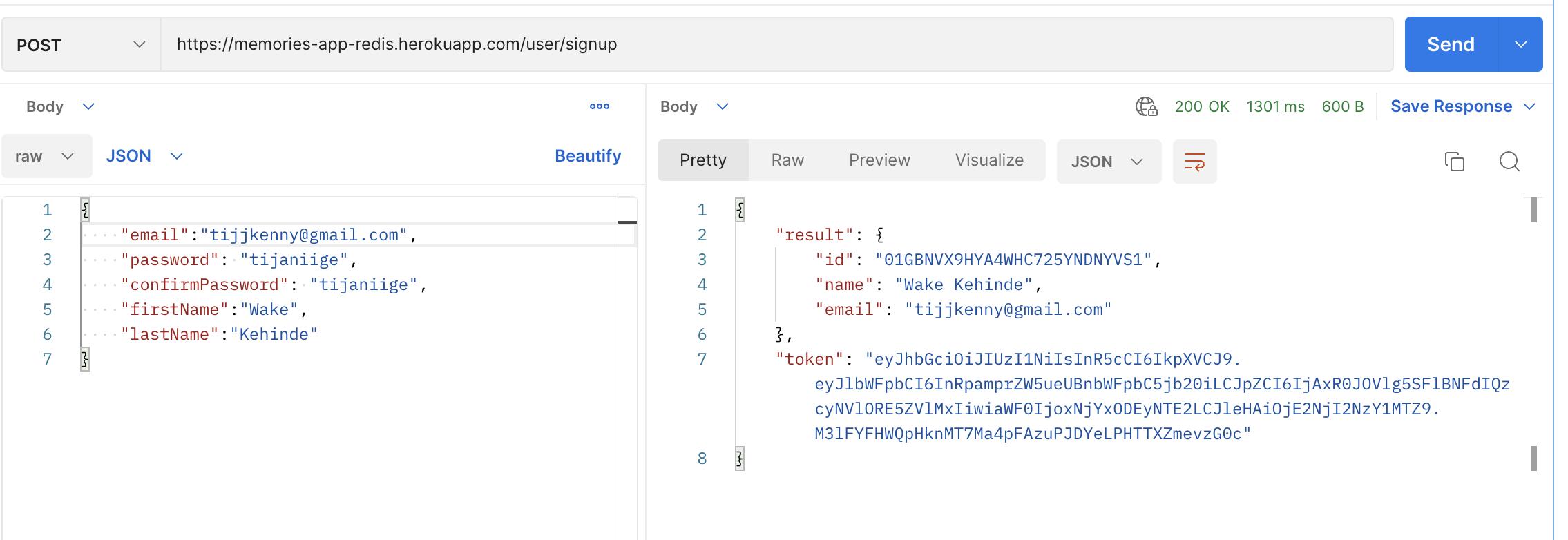Screen dimensions: 1568x540
Task: Open response search magnifier icon
Action: click(1509, 162)
